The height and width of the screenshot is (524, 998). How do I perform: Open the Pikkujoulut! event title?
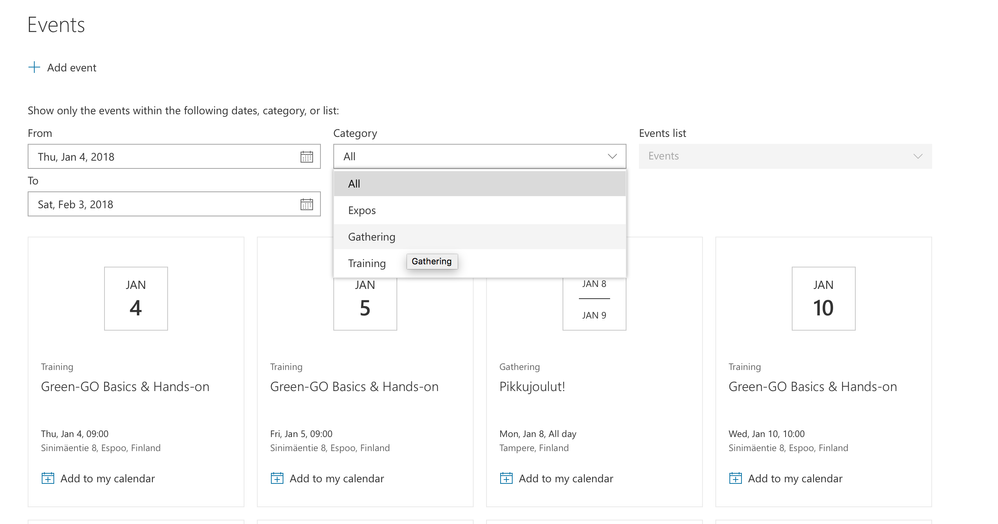532,387
